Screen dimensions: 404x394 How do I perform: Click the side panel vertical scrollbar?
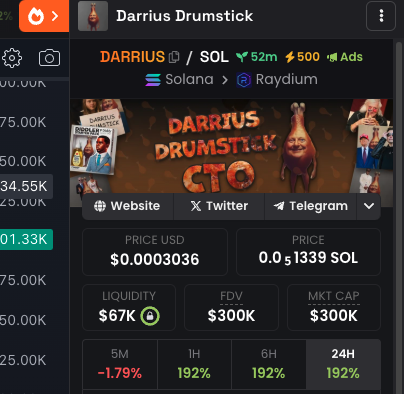(x=398, y=217)
